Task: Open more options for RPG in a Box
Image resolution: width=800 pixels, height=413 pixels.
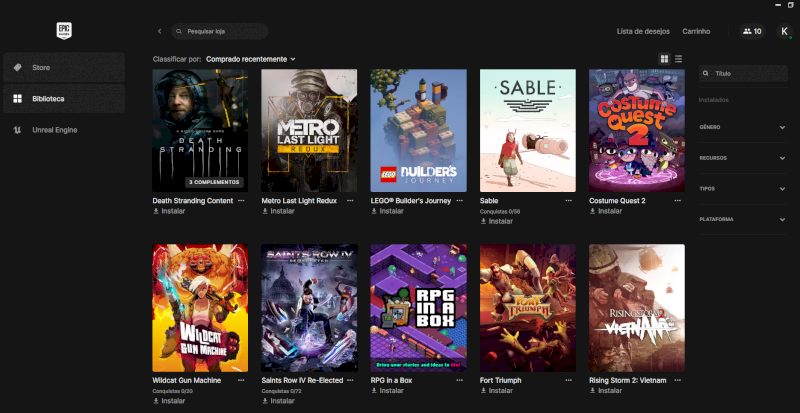Action: pos(460,380)
